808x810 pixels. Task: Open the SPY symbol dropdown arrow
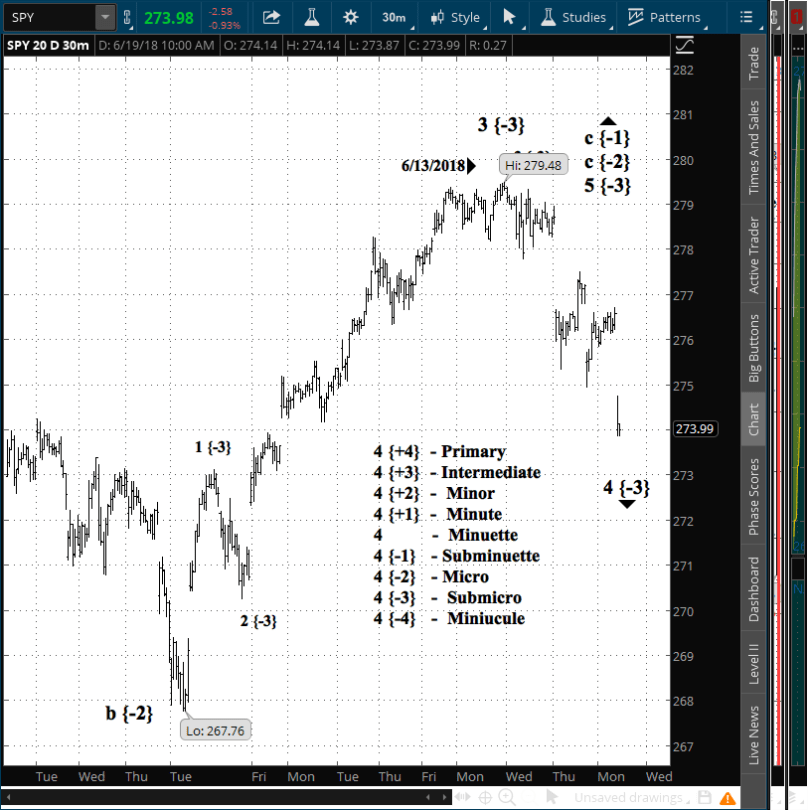click(x=105, y=17)
